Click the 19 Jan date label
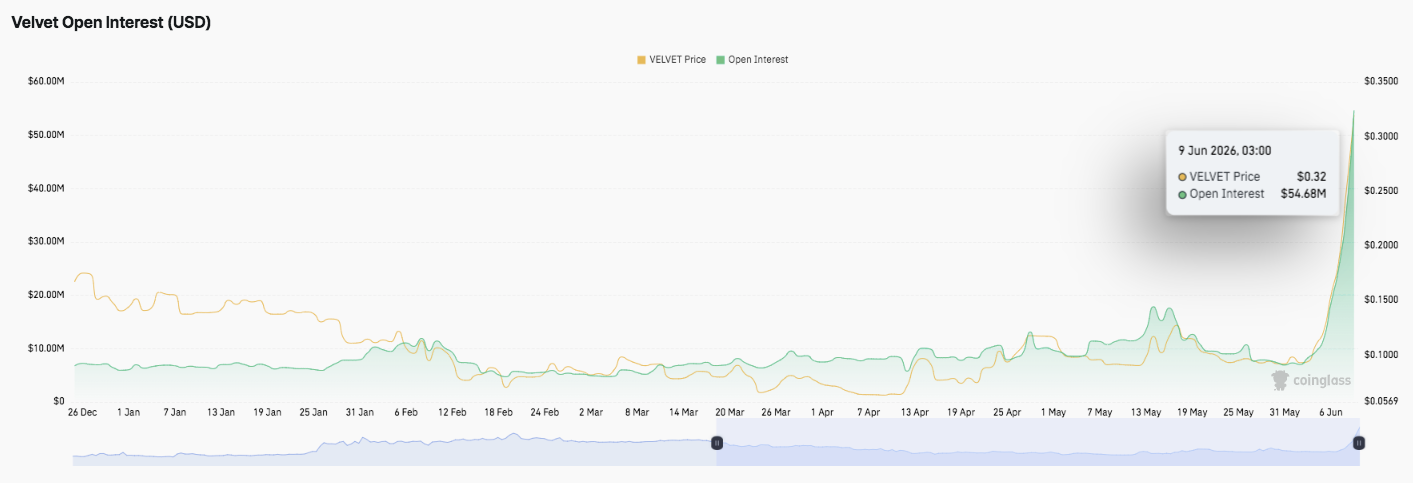 [x=267, y=412]
